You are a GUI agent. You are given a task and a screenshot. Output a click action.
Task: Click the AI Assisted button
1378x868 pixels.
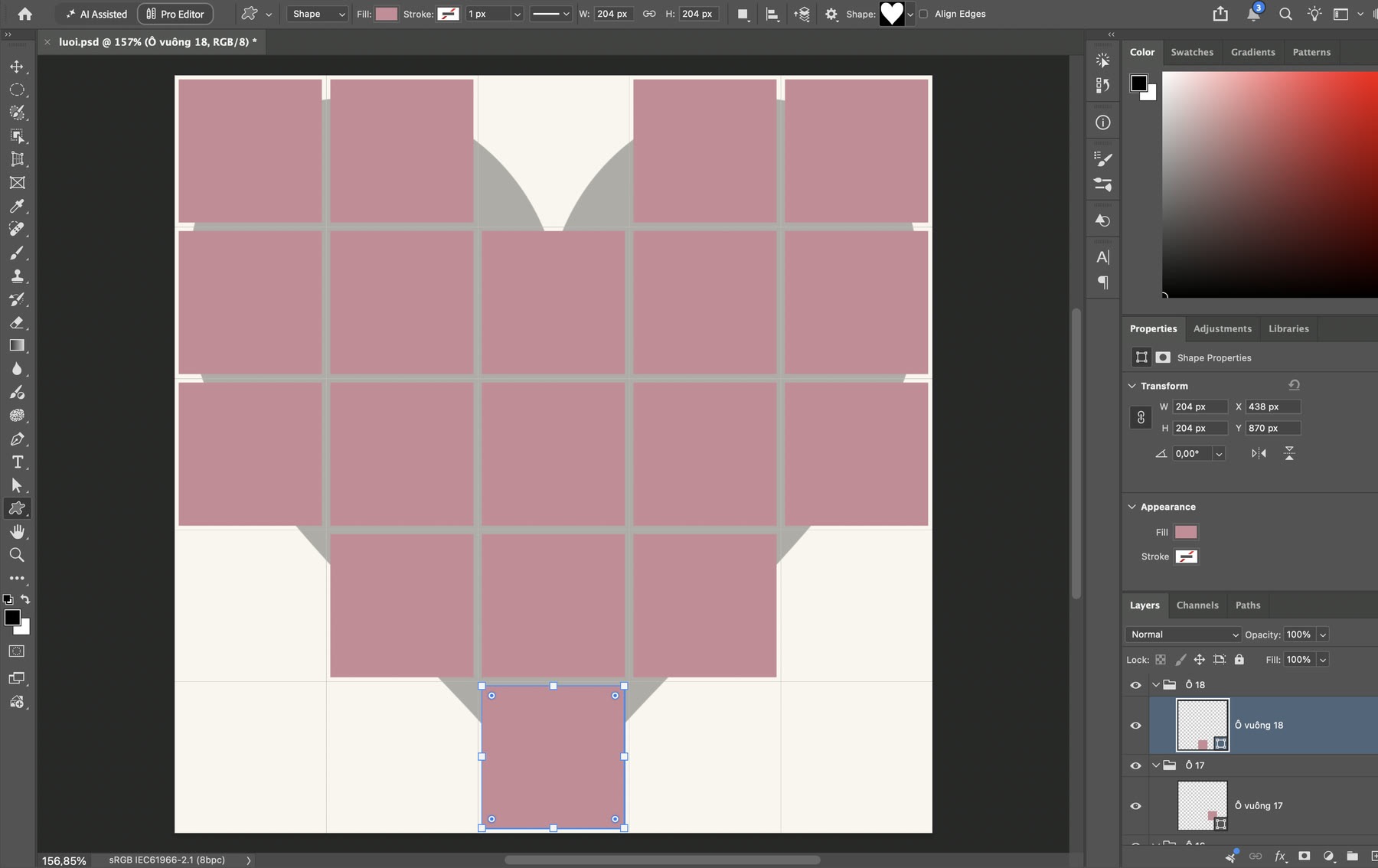tap(96, 14)
